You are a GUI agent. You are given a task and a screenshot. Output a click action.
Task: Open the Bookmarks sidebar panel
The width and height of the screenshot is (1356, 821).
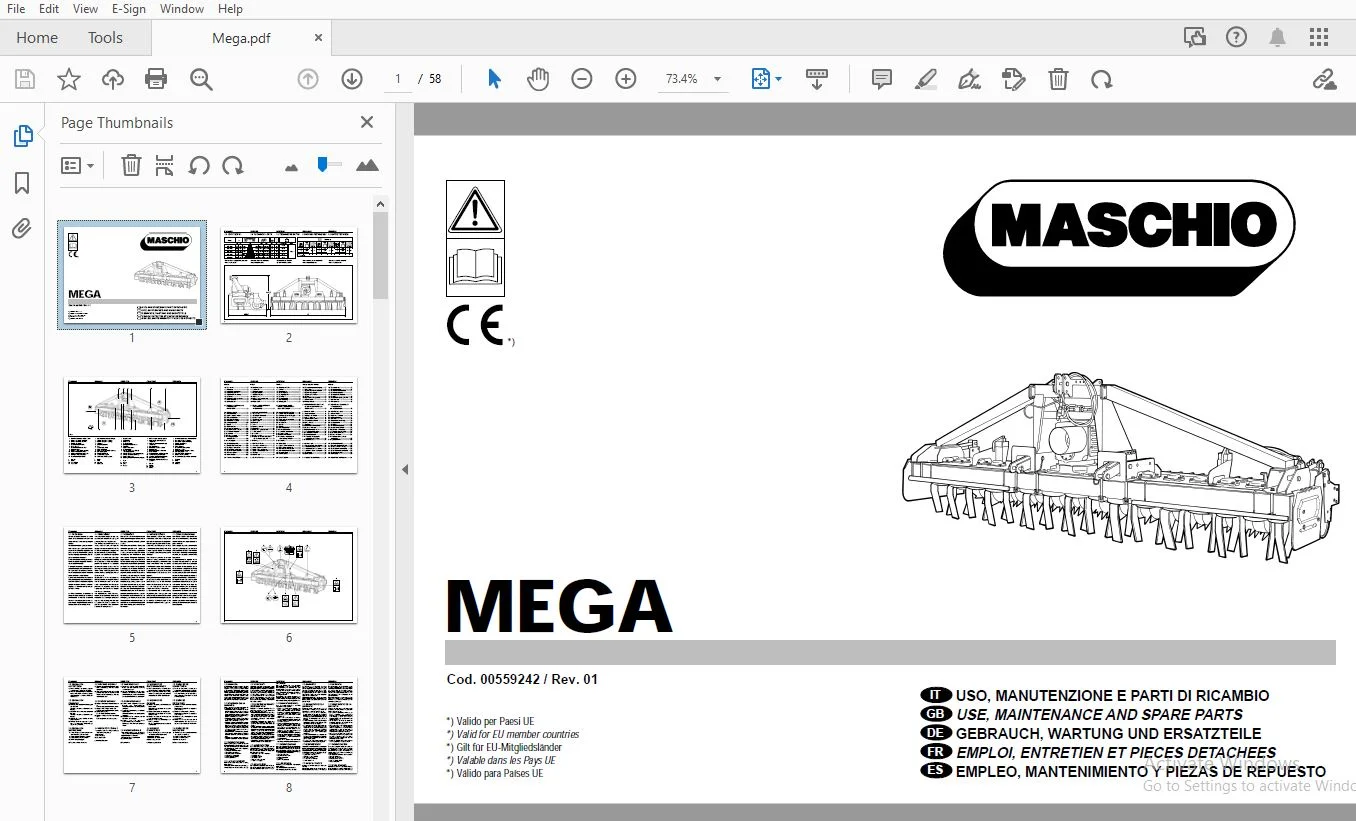point(22,183)
